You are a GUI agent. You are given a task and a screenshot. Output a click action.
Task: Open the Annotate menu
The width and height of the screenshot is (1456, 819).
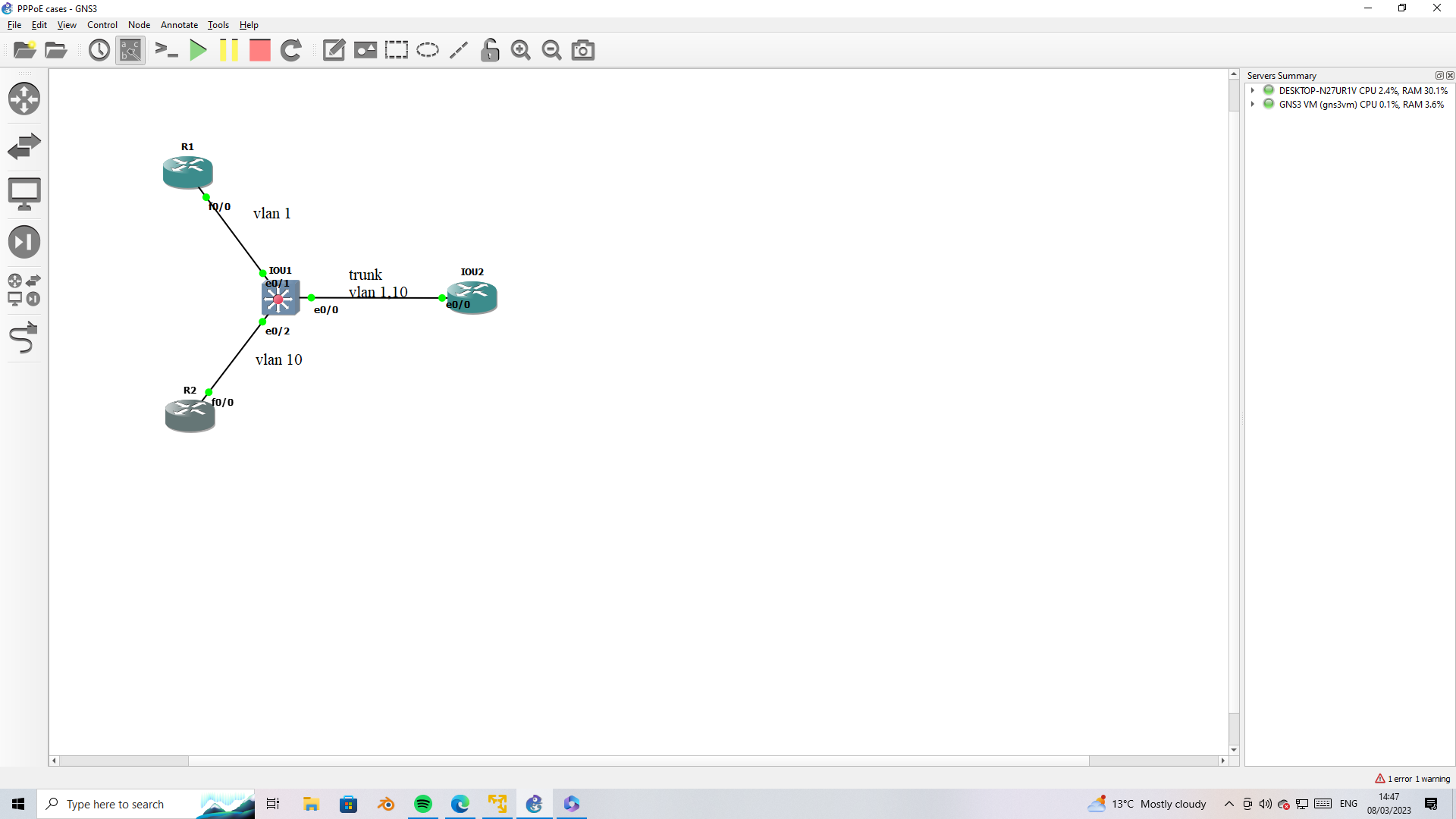tap(179, 24)
